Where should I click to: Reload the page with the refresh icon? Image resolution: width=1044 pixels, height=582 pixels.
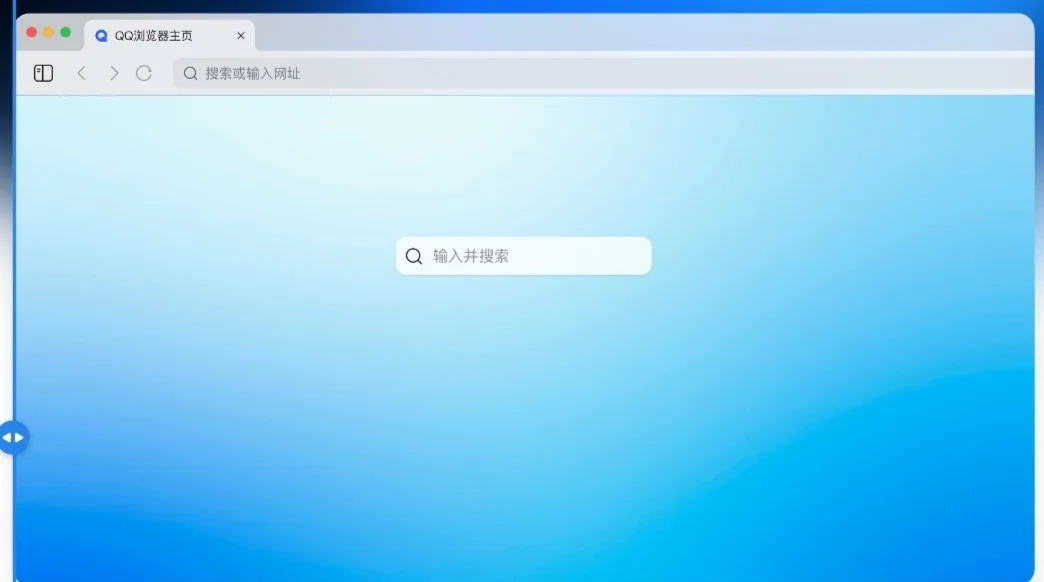[x=144, y=72]
